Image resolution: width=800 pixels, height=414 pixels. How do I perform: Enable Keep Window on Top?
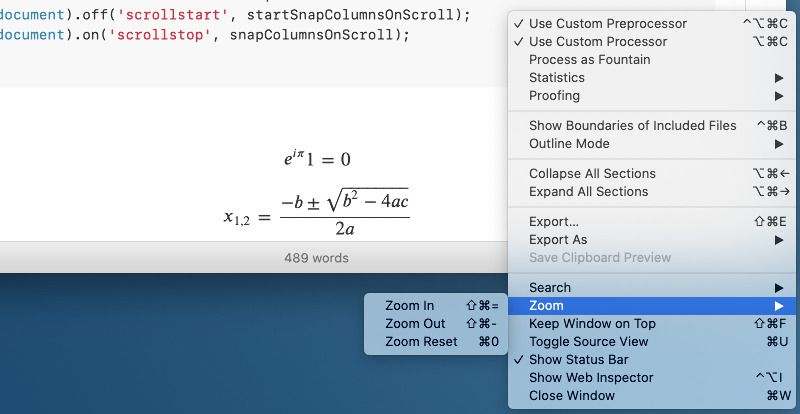[652, 324]
